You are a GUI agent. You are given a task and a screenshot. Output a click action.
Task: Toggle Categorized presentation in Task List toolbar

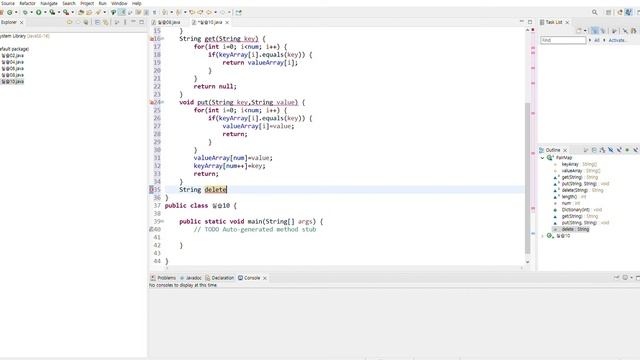click(x=594, y=31)
